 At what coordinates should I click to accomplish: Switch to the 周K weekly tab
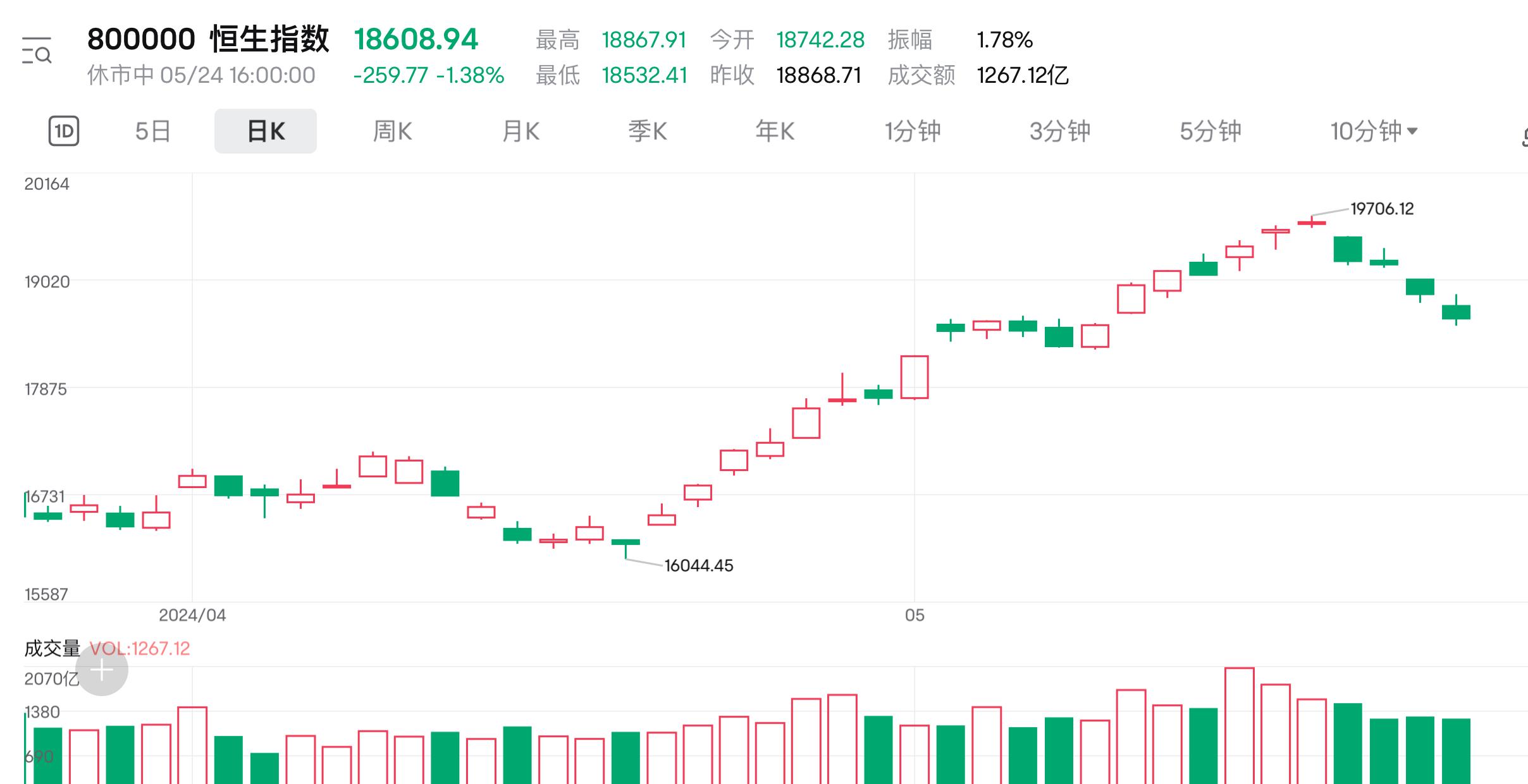(x=392, y=132)
